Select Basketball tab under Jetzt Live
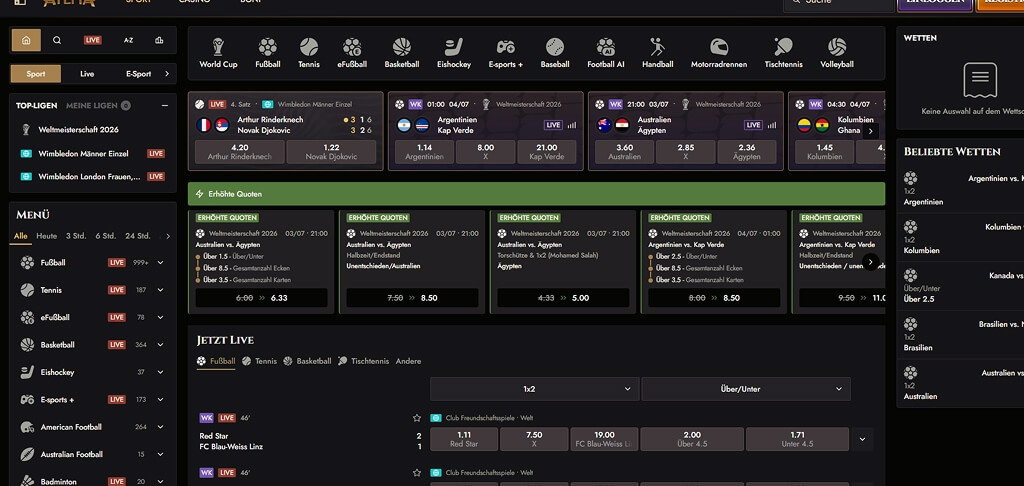 307,361
